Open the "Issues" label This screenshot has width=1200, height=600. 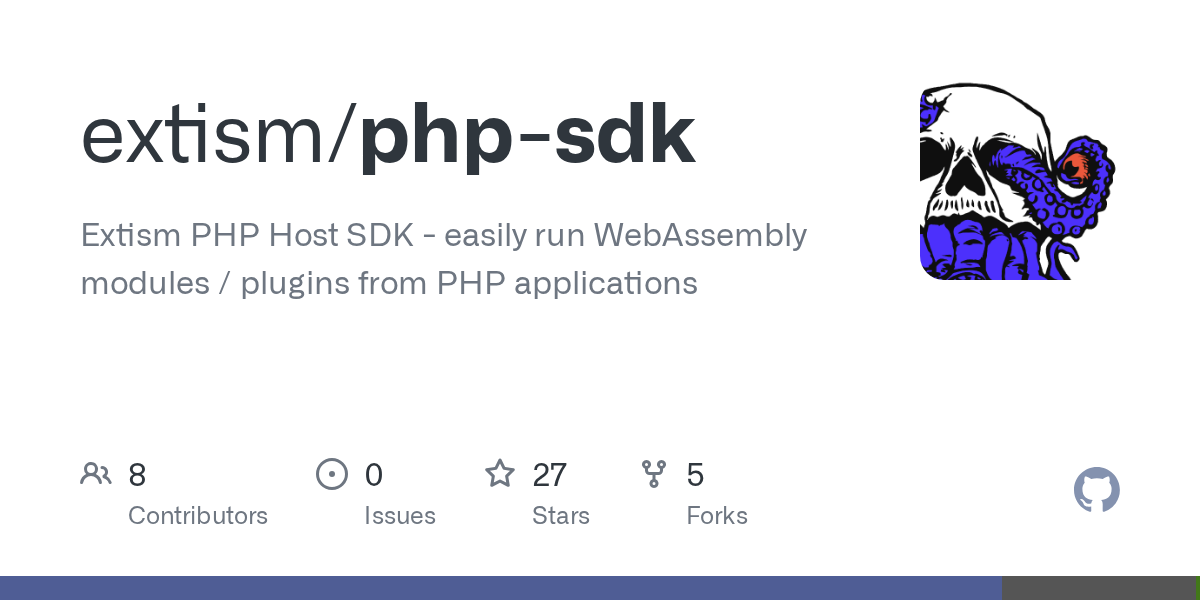coord(400,516)
